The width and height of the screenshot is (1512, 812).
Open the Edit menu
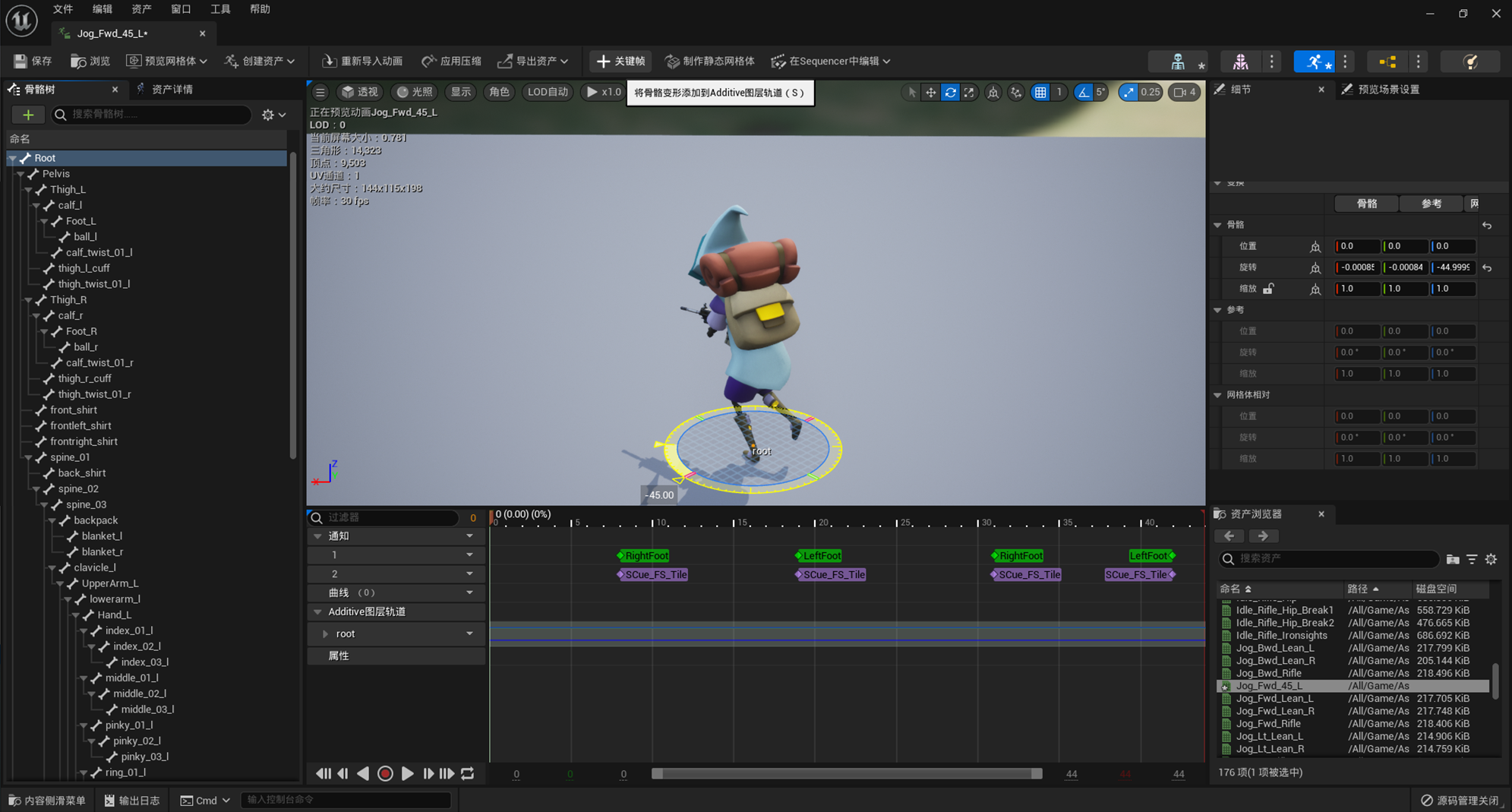tap(103, 9)
